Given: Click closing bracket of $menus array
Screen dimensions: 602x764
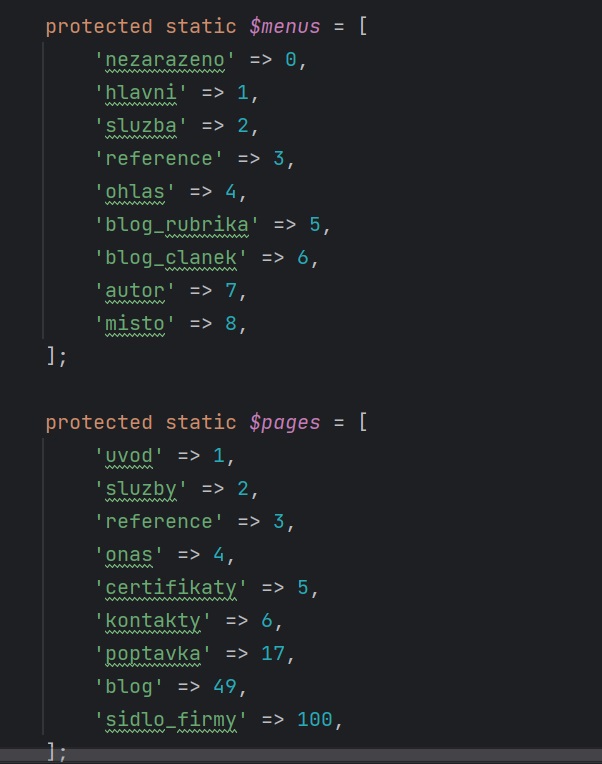Looking at the screenshot, I should (51, 357).
